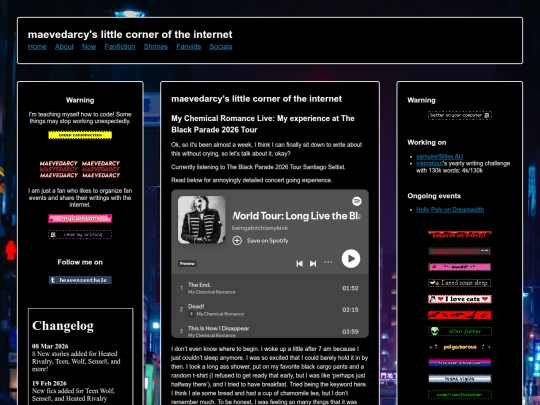The height and width of the screenshot is (405, 540).
Task: Open the vampire!Stiles AU link
Action: point(439,156)
